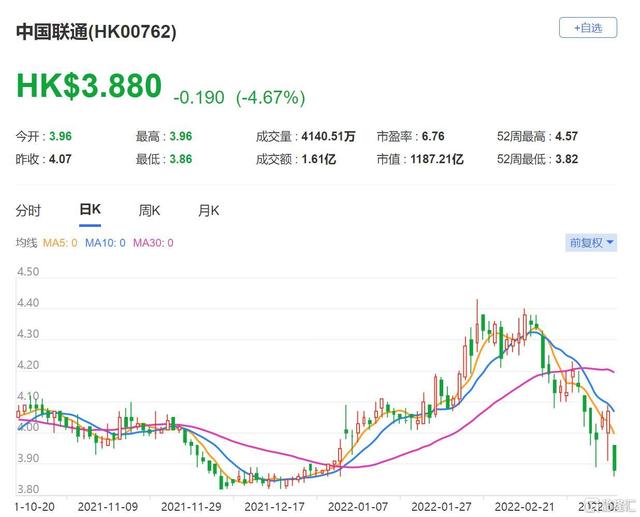Screen dimensions: 640x517
Task: Add stock via +自选 button
Action: click(x=588, y=28)
